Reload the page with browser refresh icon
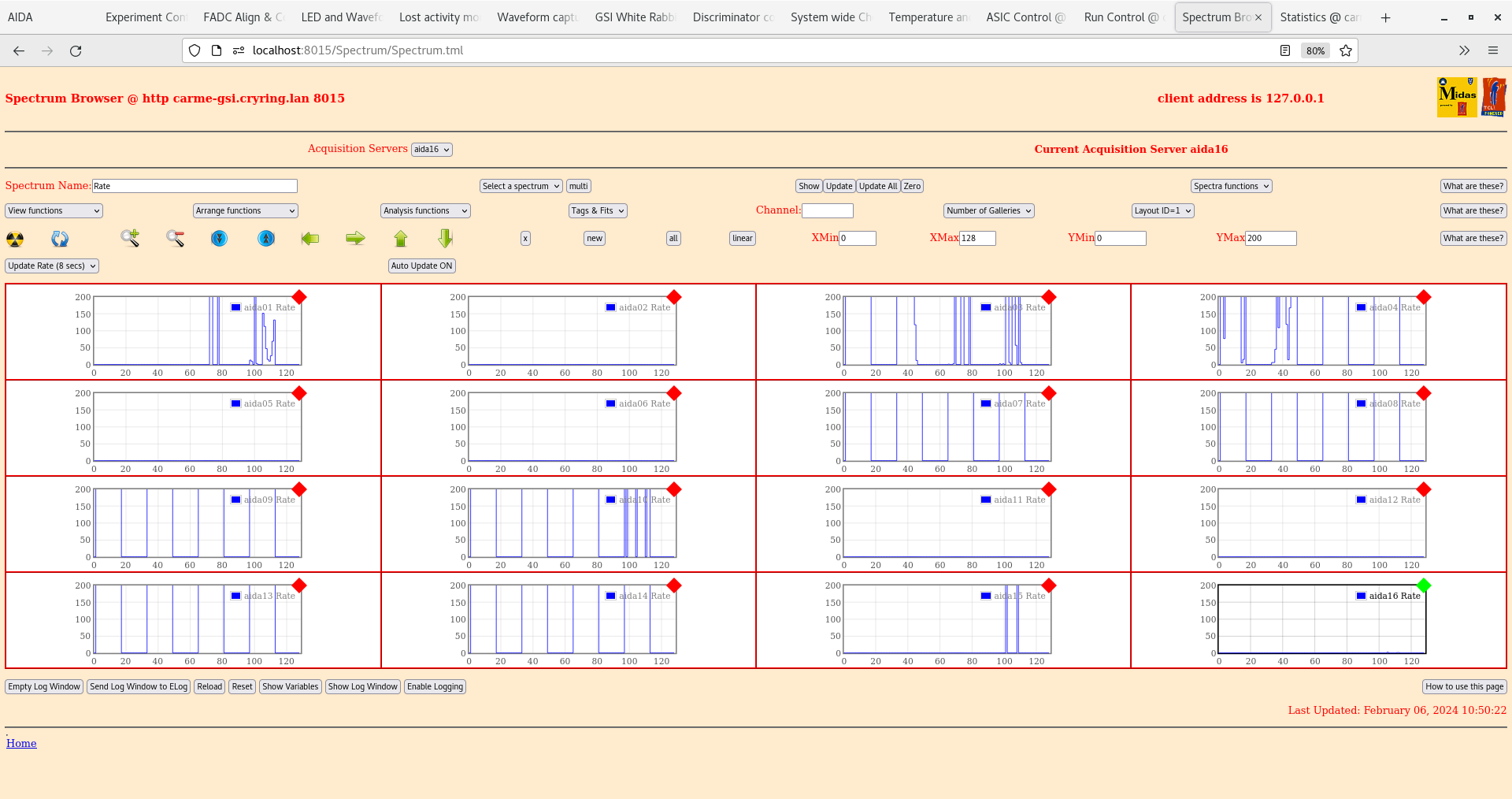 (76, 50)
